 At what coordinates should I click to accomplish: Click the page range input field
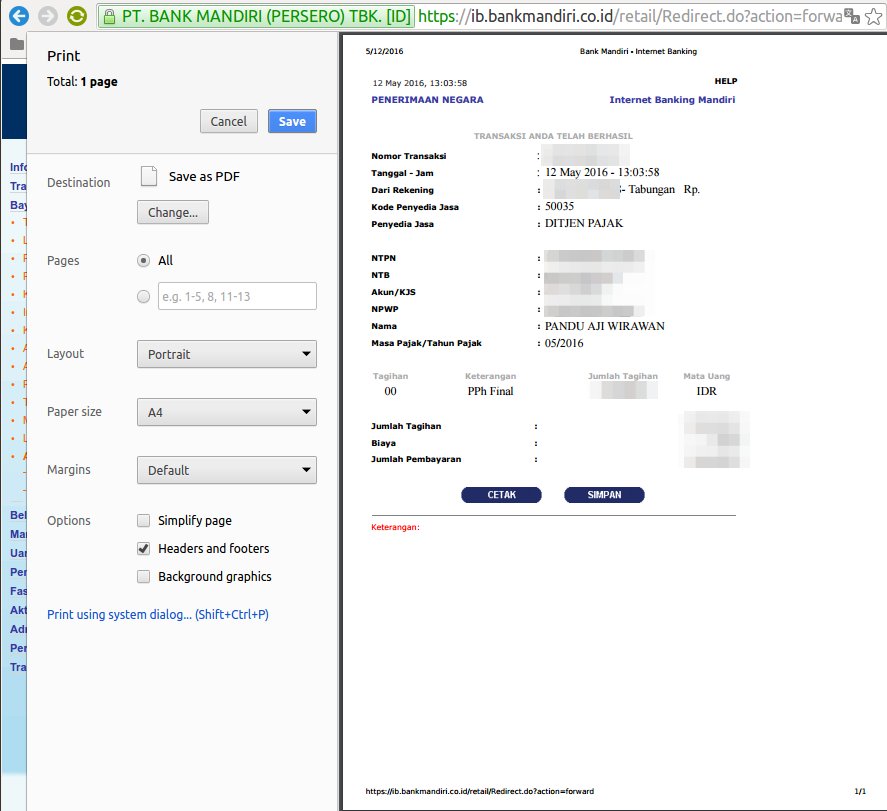click(x=237, y=296)
